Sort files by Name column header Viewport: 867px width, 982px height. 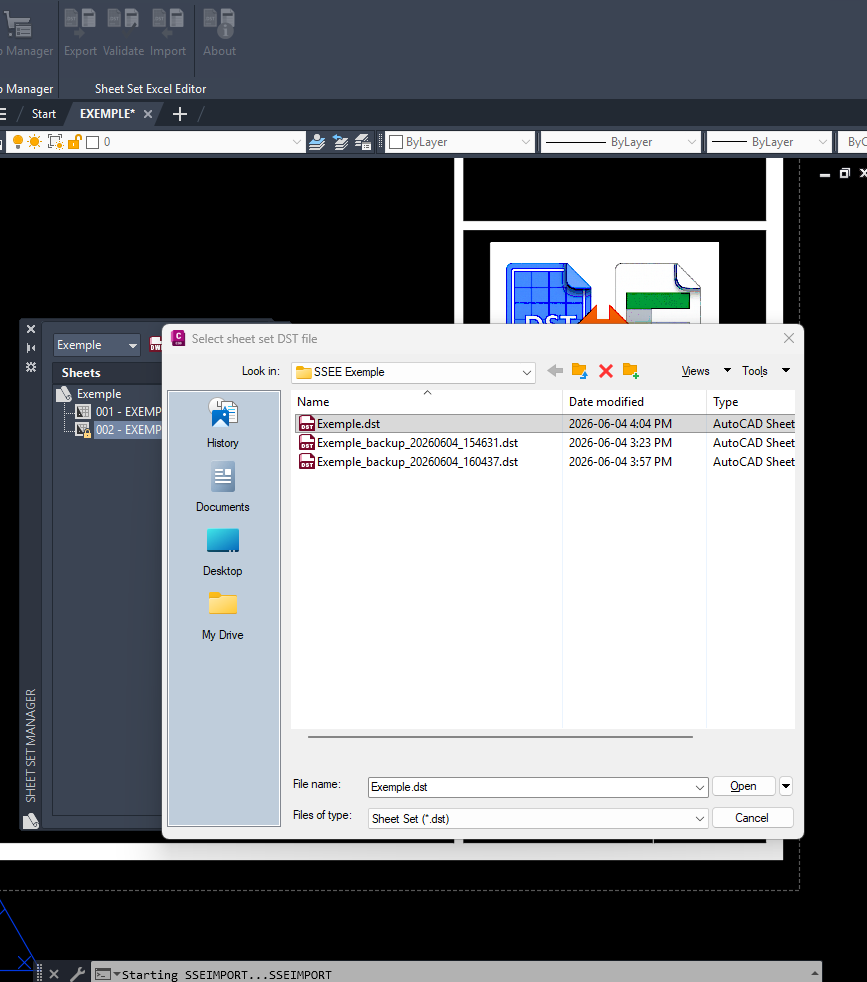pyautogui.click(x=427, y=402)
